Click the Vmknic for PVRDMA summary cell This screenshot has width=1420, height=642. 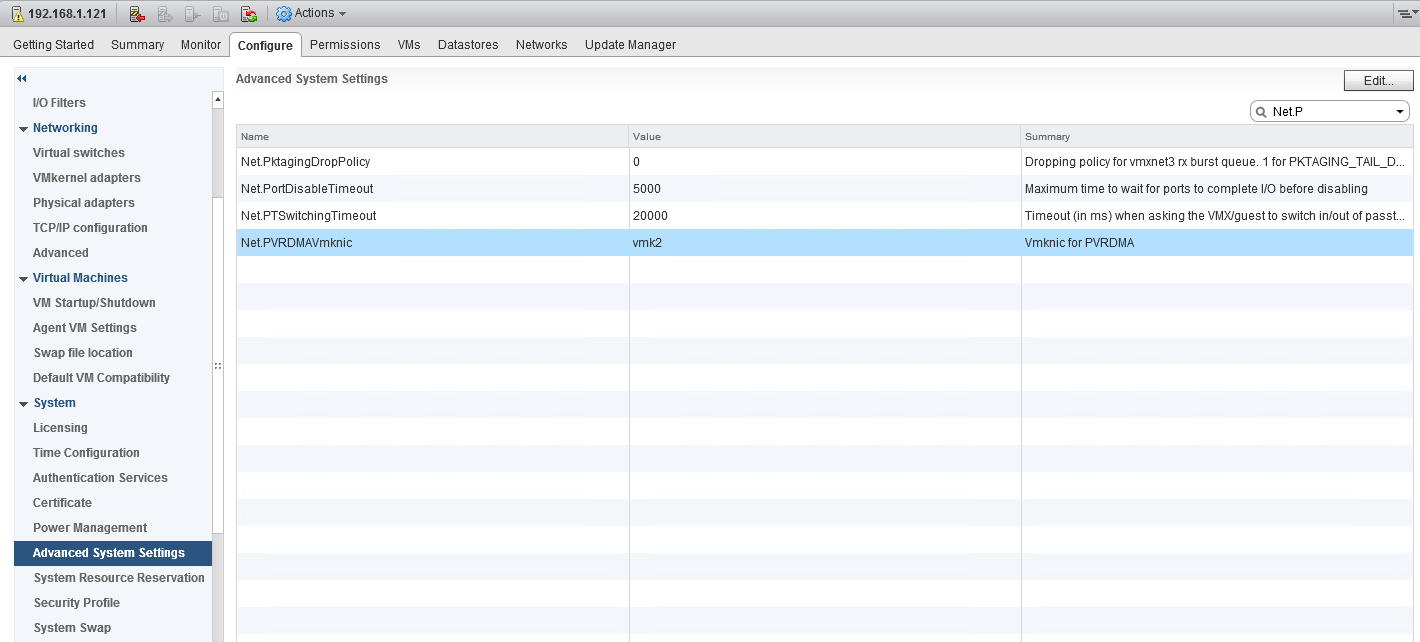click(x=1217, y=243)
